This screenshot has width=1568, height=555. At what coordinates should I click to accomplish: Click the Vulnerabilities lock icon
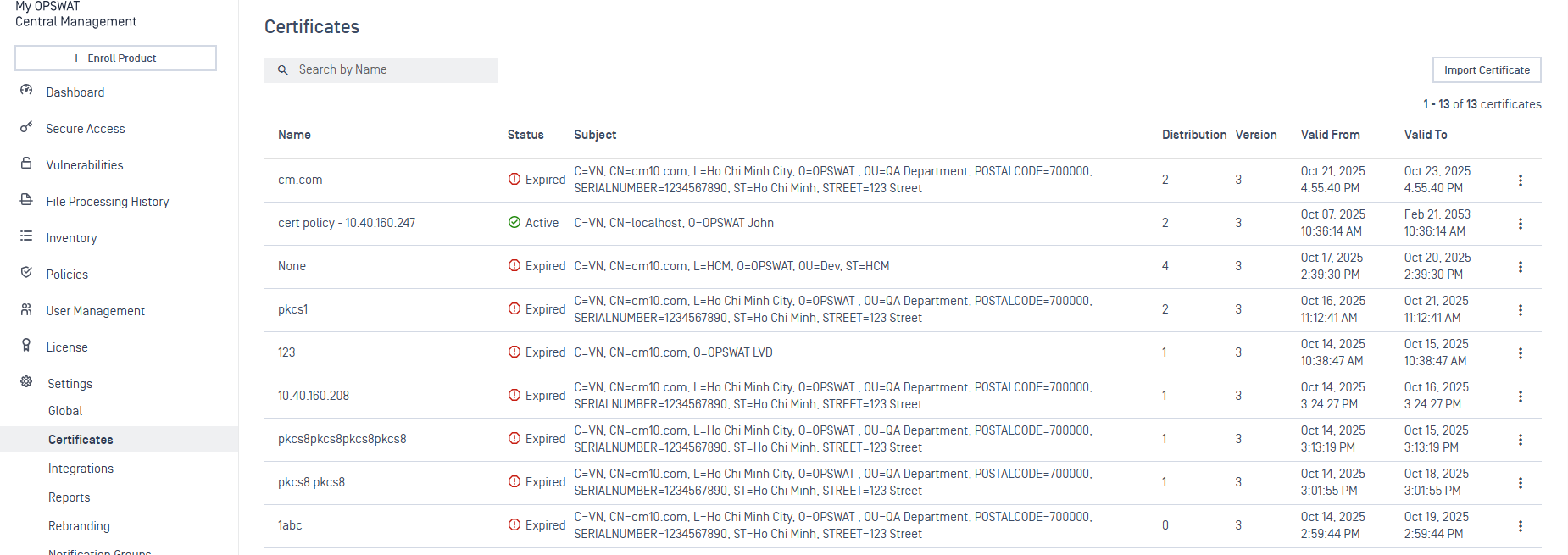(26, 164)
